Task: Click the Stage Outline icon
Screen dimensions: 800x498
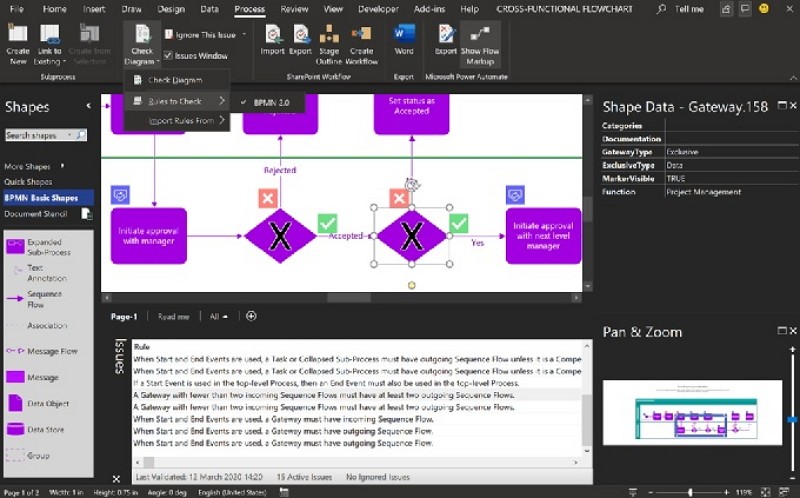Action: pyautogui.click(x=329, y=35)
